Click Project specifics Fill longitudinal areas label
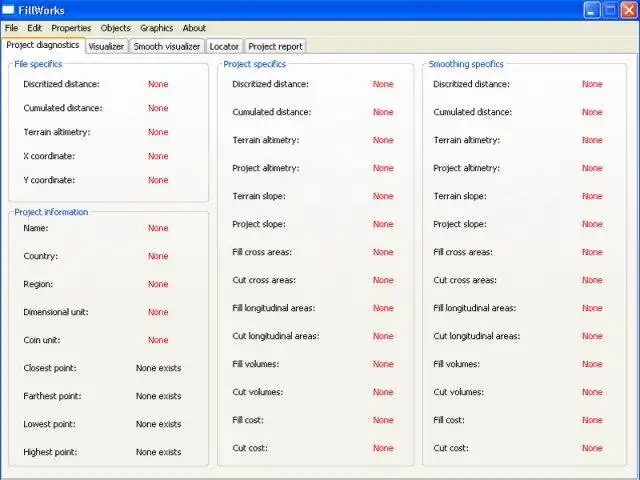The height and width of the screenshot is (480, 640). [x=273, y=308]
